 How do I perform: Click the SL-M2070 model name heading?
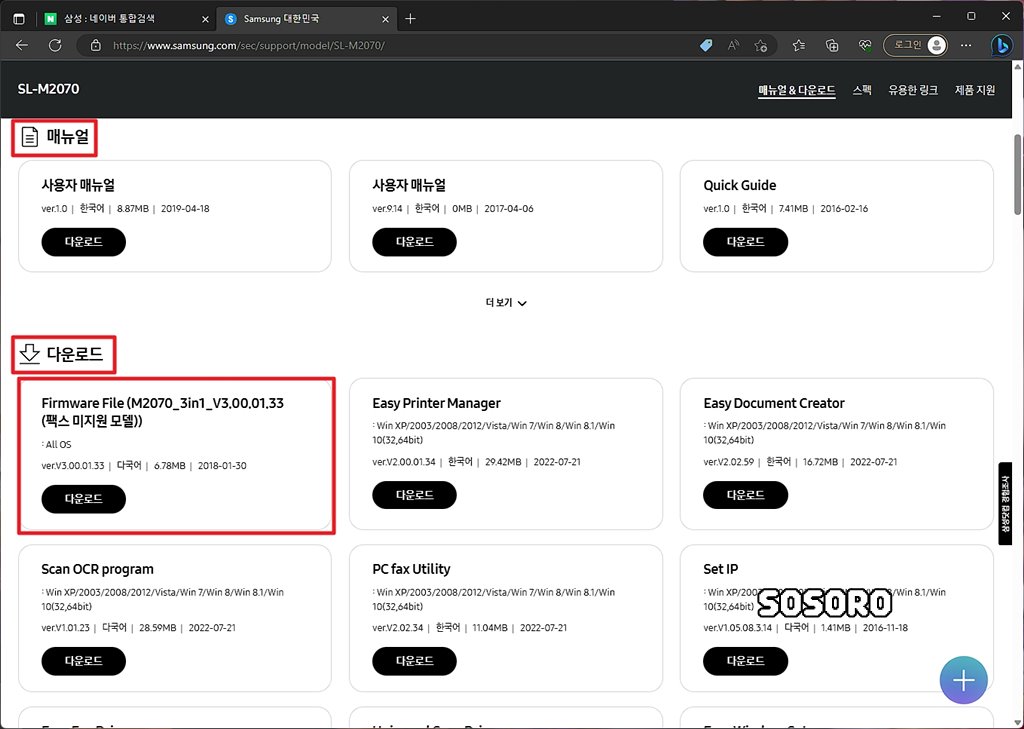(x=48, y=89)
